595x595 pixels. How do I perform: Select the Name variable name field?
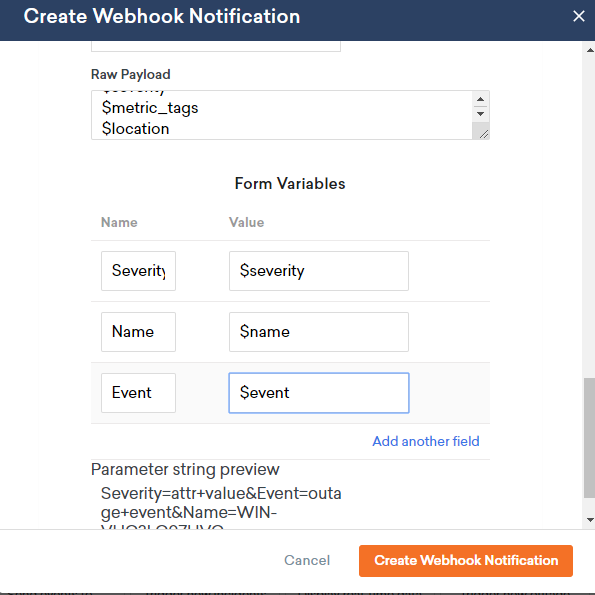click(139, 332)
